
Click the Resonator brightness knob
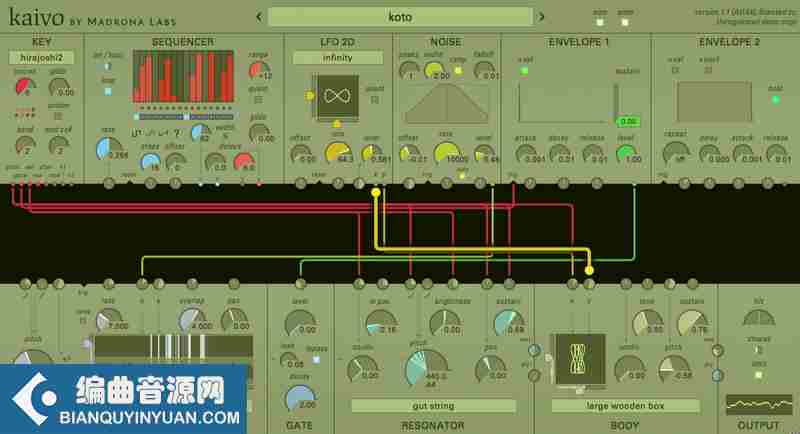coord(445,322)
